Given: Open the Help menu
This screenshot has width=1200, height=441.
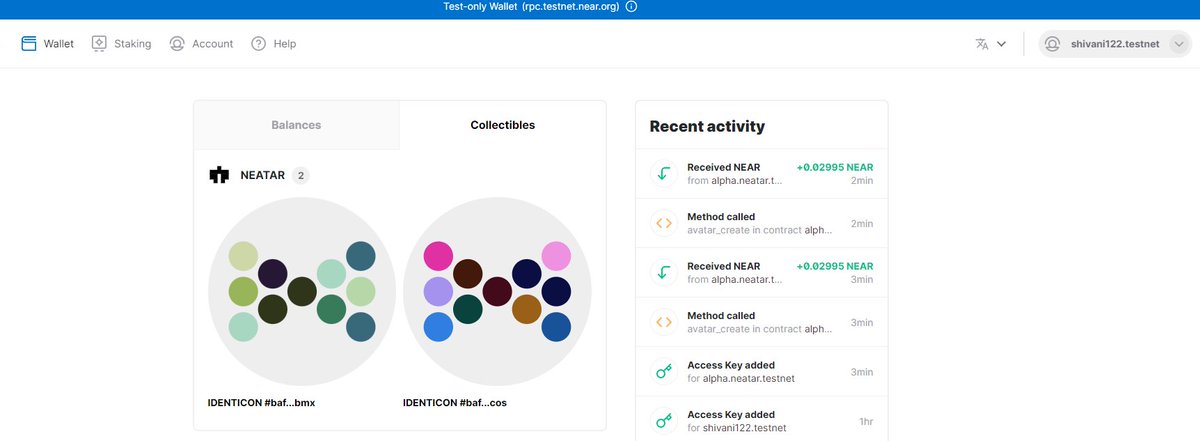Looking at the screenshot, I should pyautogui.click(x=273, y=44).
